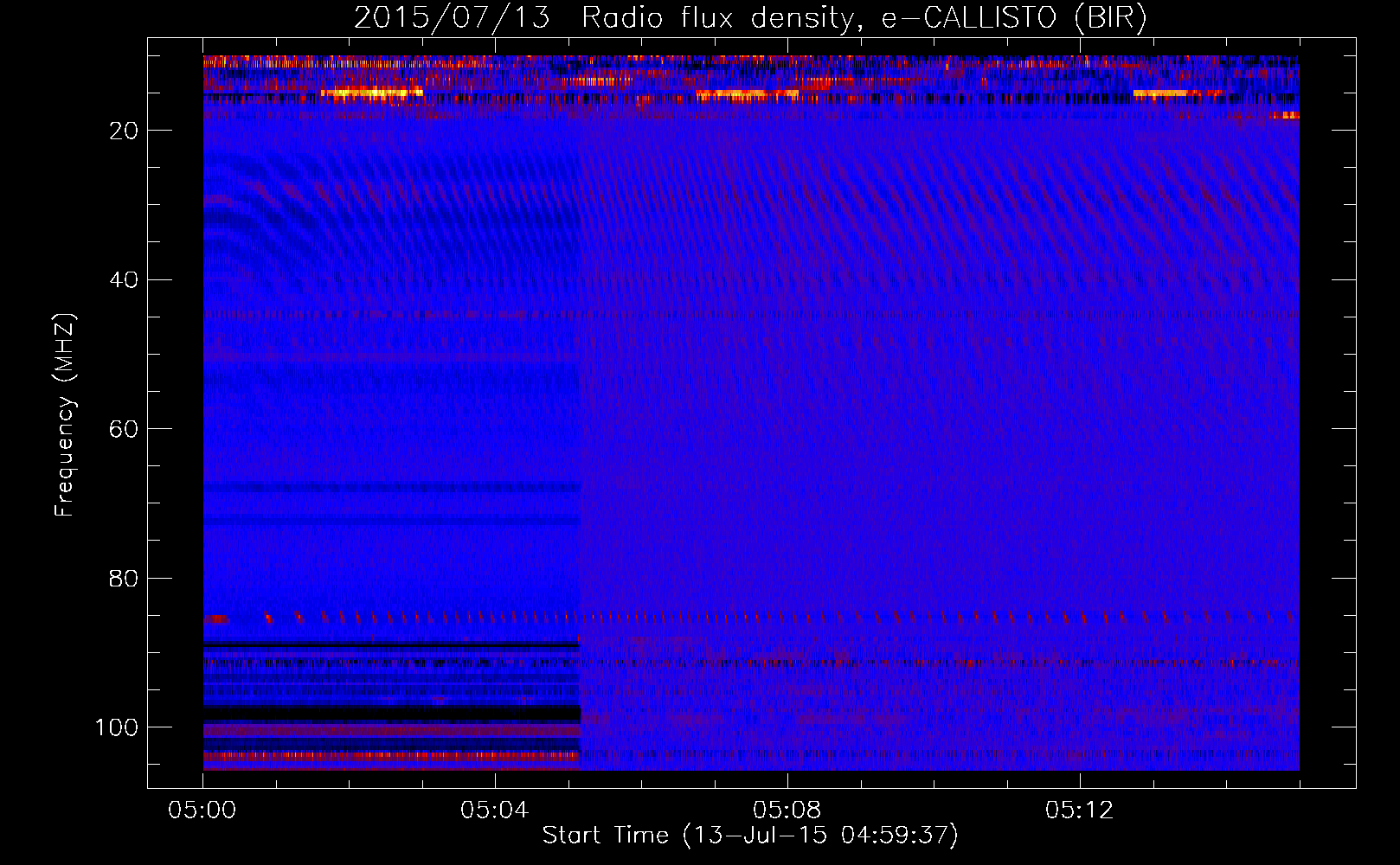Click the "100" frequency tick label
This screenshot has height=865, width=1400.
(118, 727)
